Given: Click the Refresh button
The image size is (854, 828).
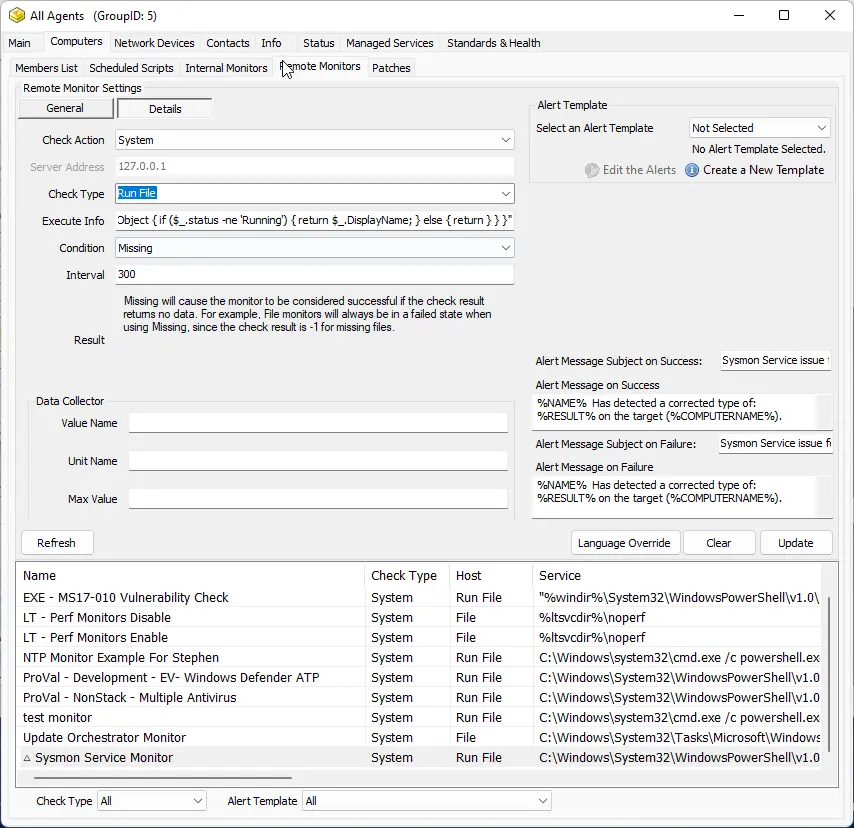Looking at the screenshot, I should click(x=57, y=543).
